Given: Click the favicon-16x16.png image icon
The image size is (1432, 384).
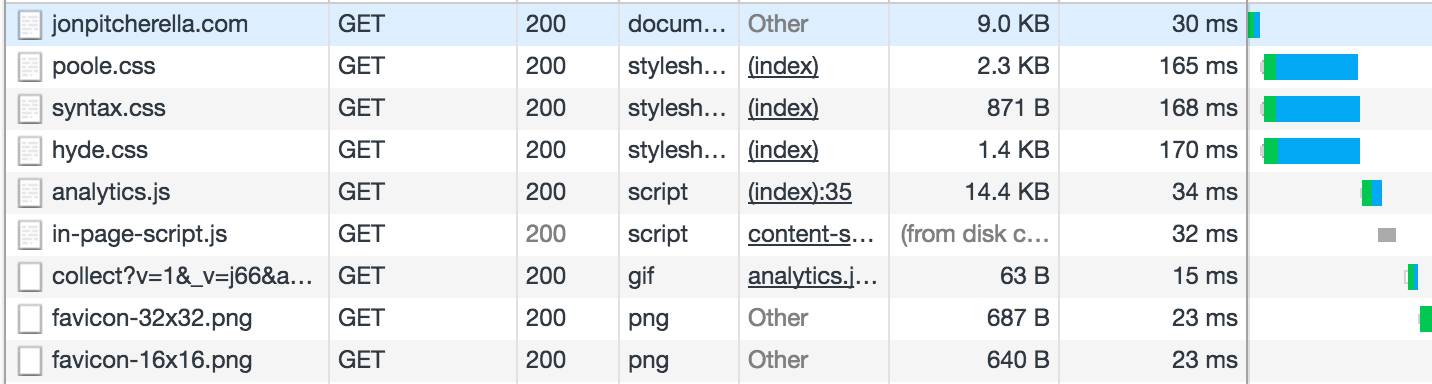Looking at the screenshot, I should pos(31,360).
